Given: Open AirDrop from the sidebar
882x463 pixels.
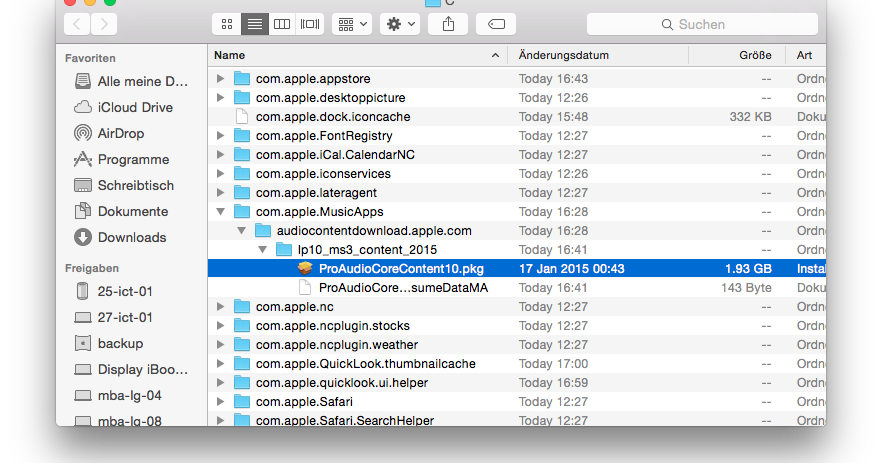Looking at the screenshot, I should tap(110, 133).
